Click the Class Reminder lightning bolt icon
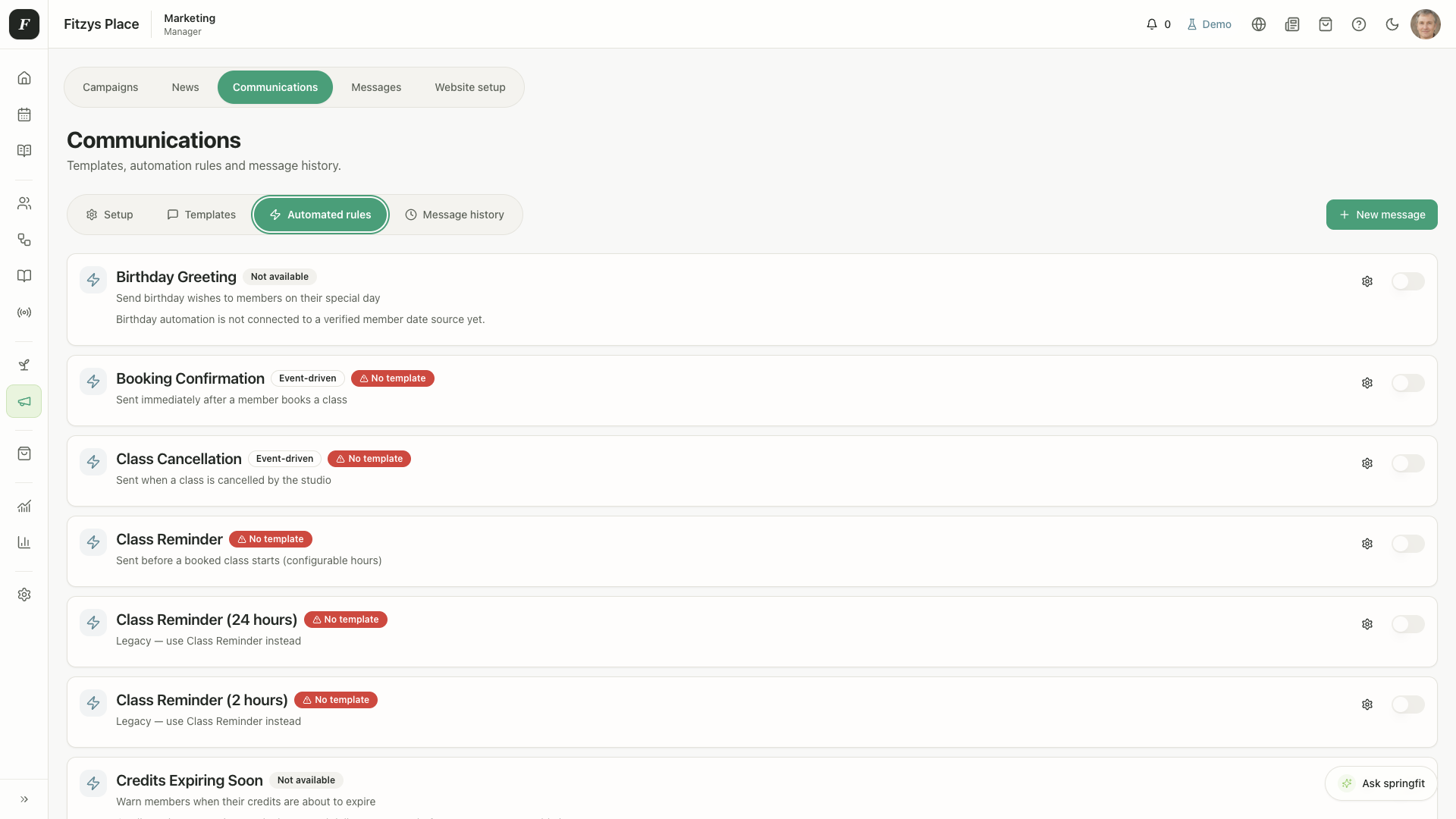 93,542
